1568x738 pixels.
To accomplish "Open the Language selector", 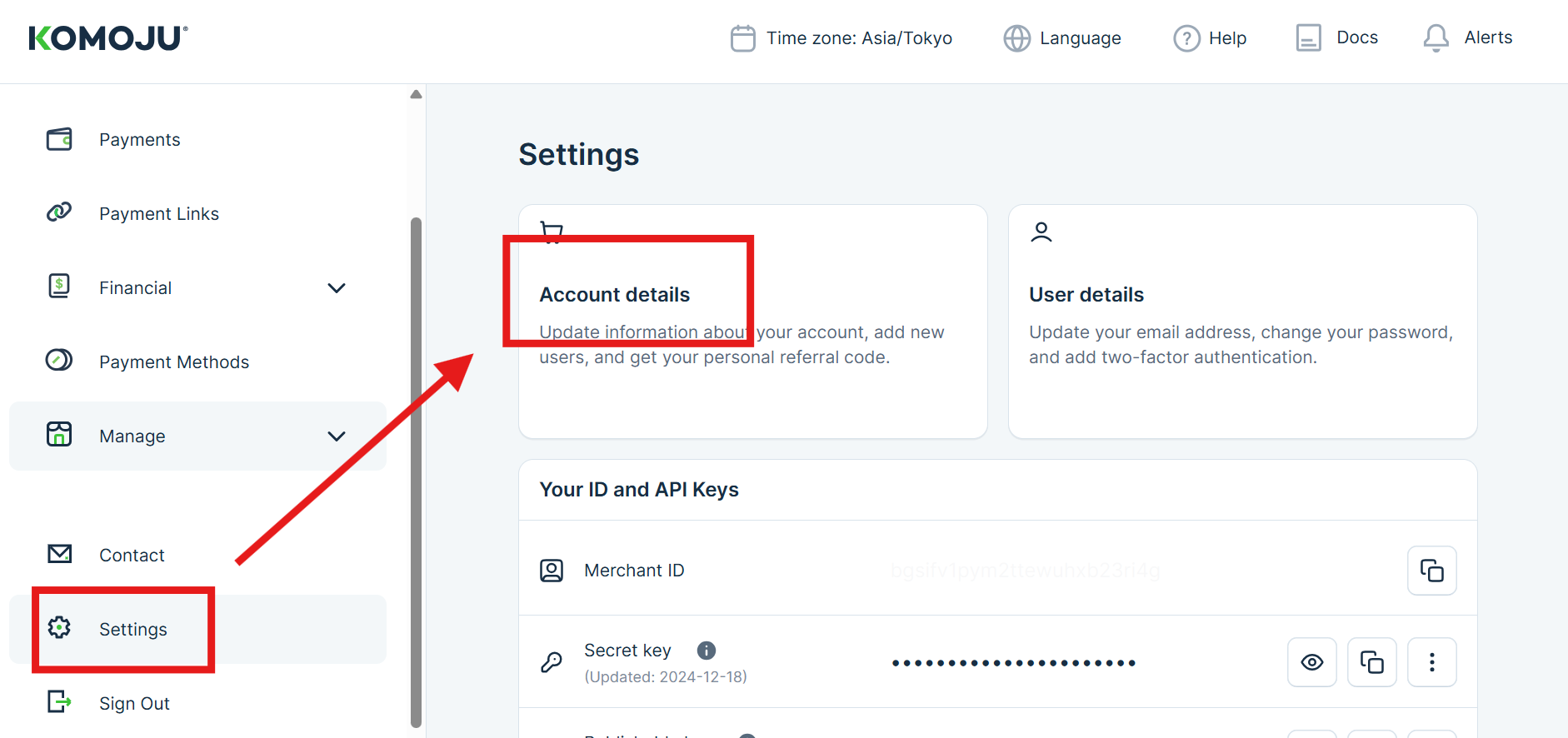I will pyautogui.click(x=1062, y=38).
